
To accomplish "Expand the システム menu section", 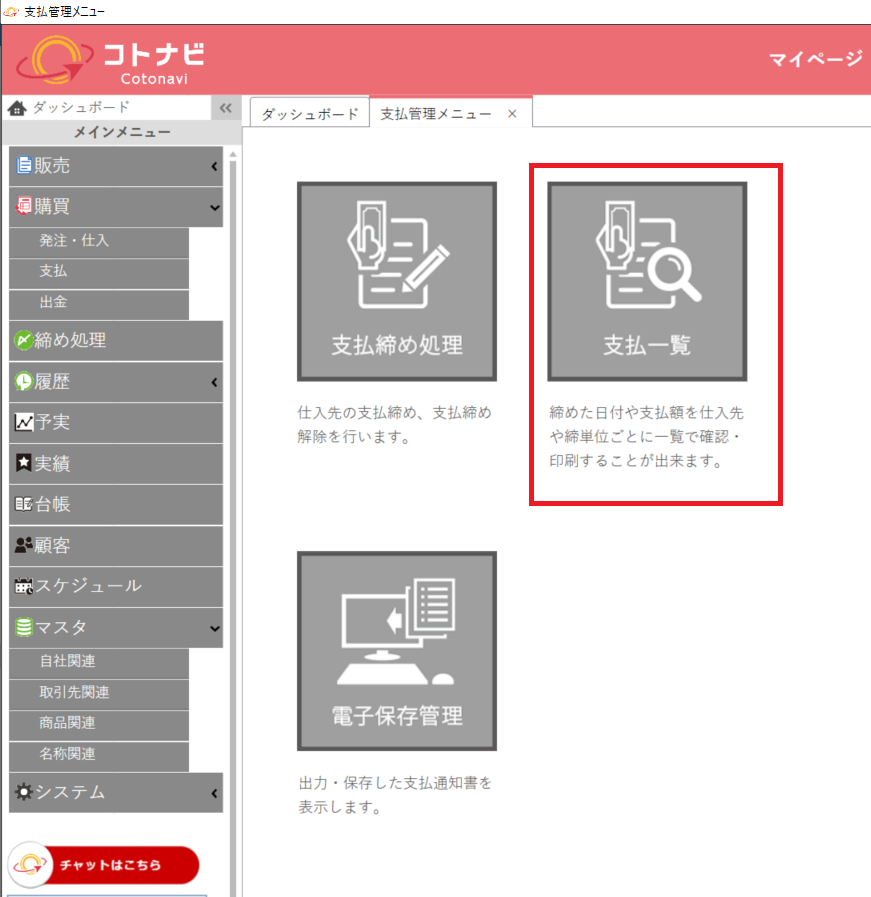I will (x=115, y=793).
